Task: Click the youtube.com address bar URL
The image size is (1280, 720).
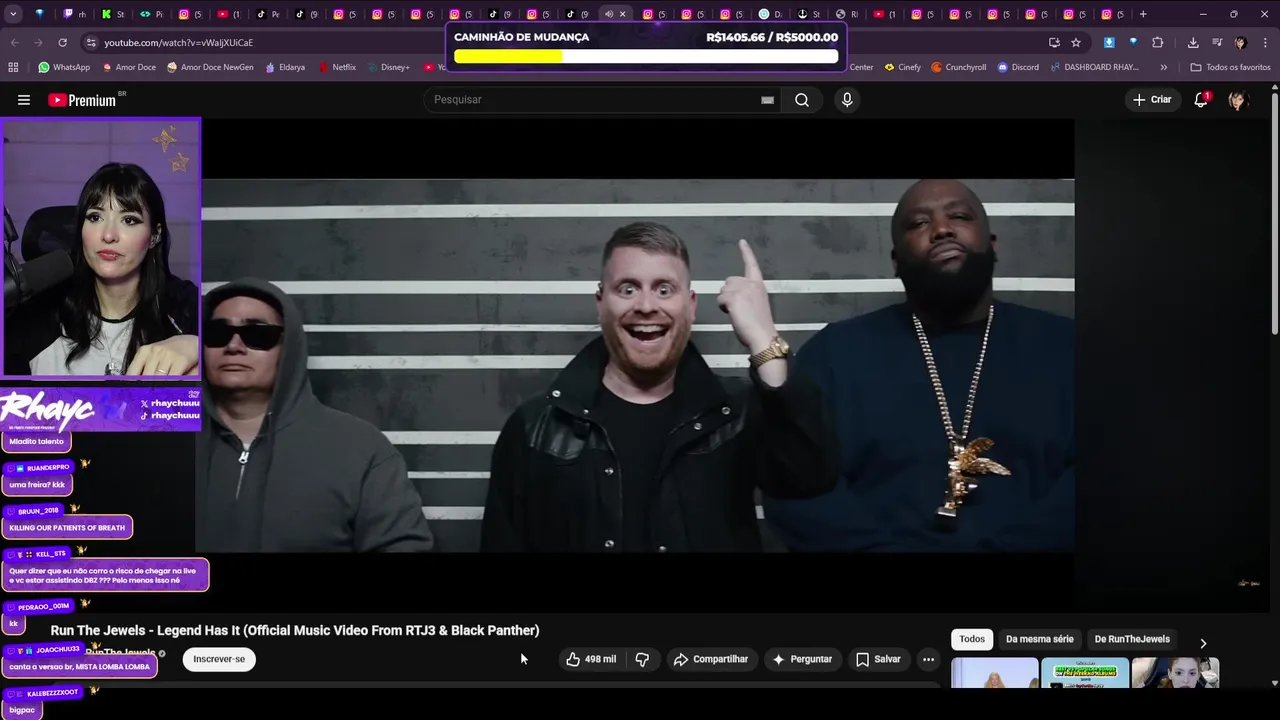Action: [178, 42]
